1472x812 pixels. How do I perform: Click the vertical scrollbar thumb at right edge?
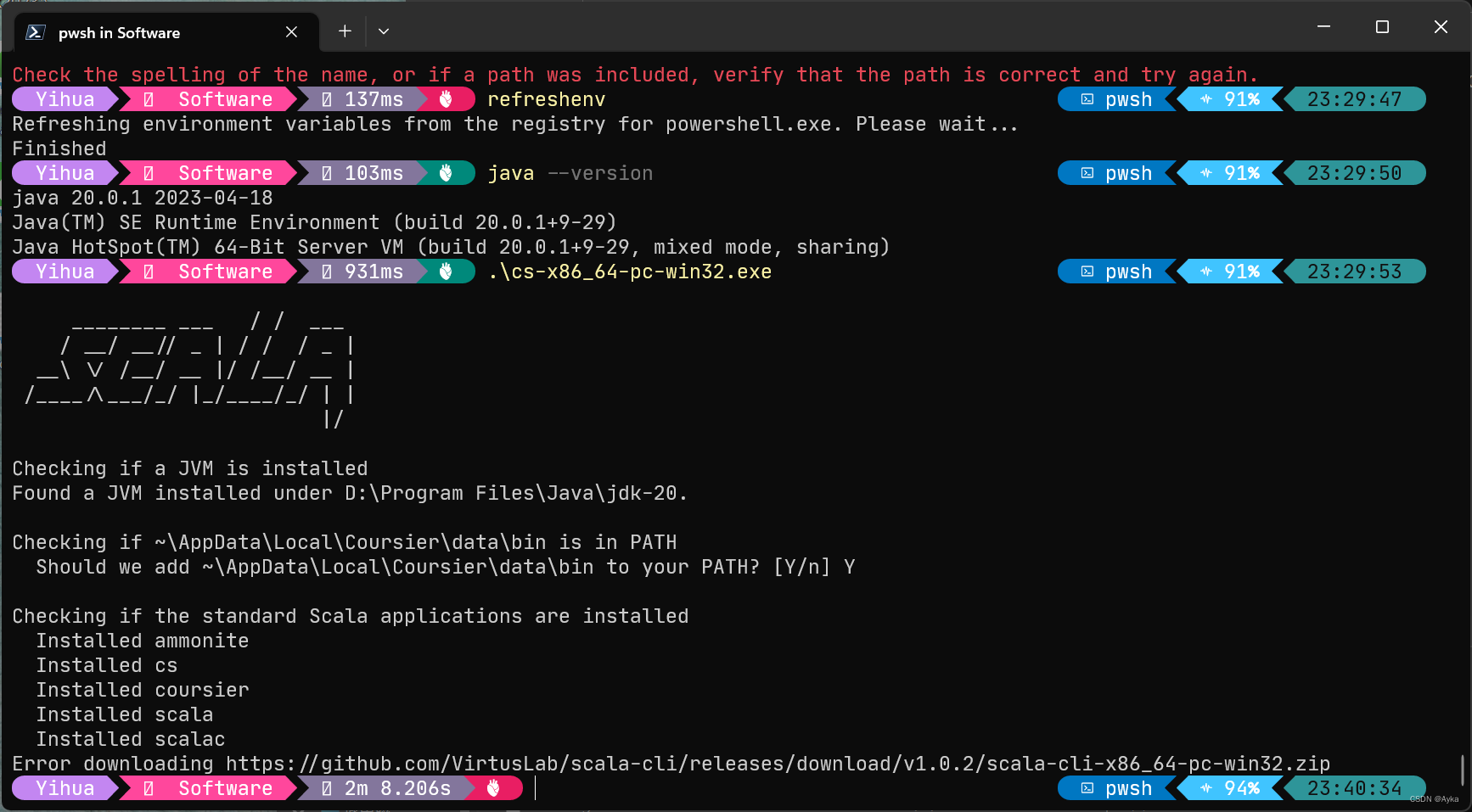tap(1463, 770)
